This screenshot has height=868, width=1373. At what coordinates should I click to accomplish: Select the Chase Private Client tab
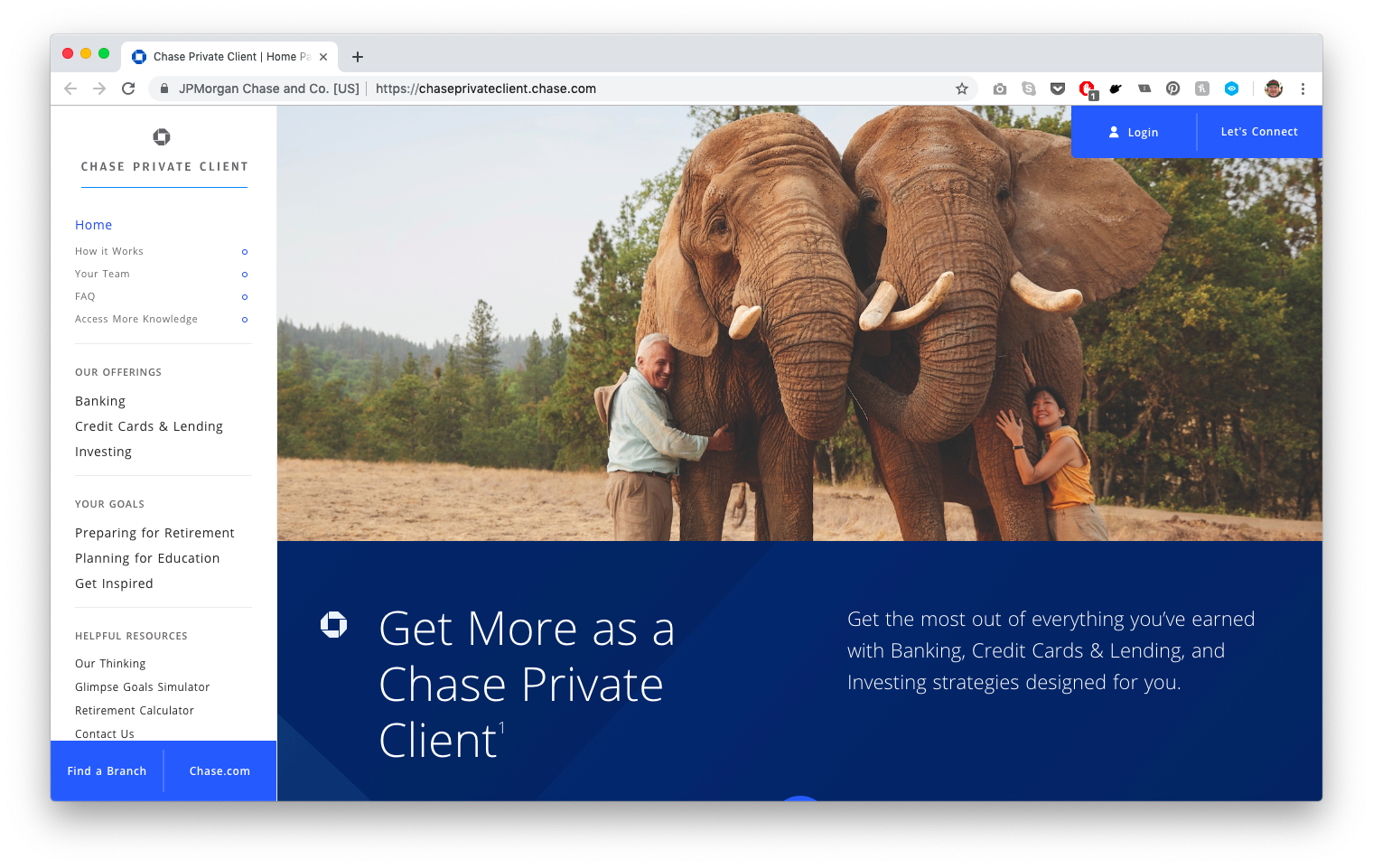229,57
